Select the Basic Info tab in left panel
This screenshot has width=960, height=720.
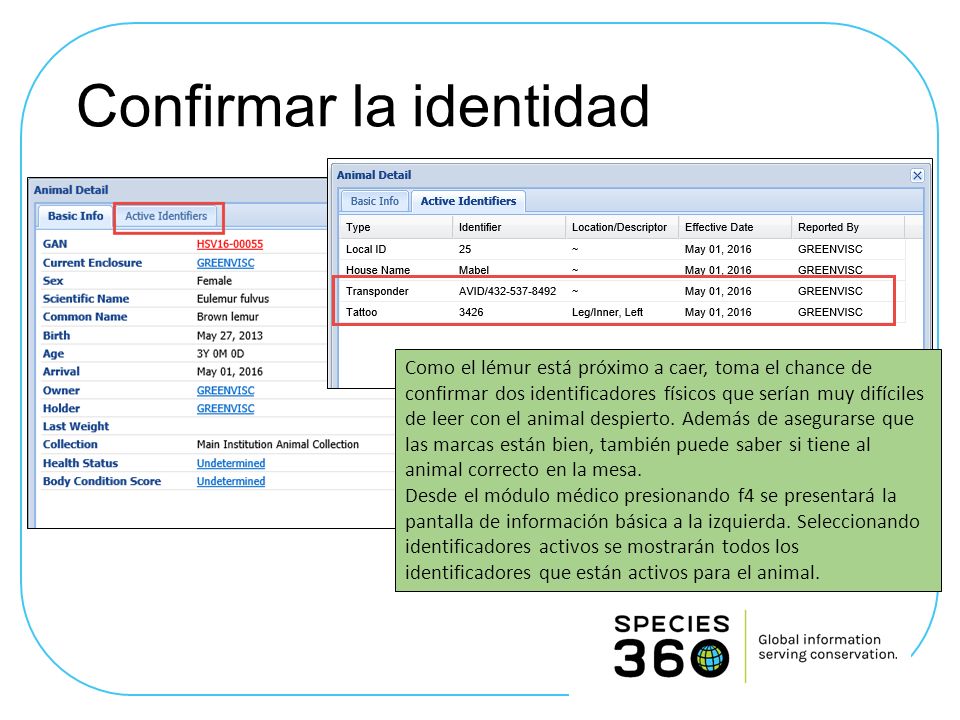pyautogui.click(x=75, y=216)
